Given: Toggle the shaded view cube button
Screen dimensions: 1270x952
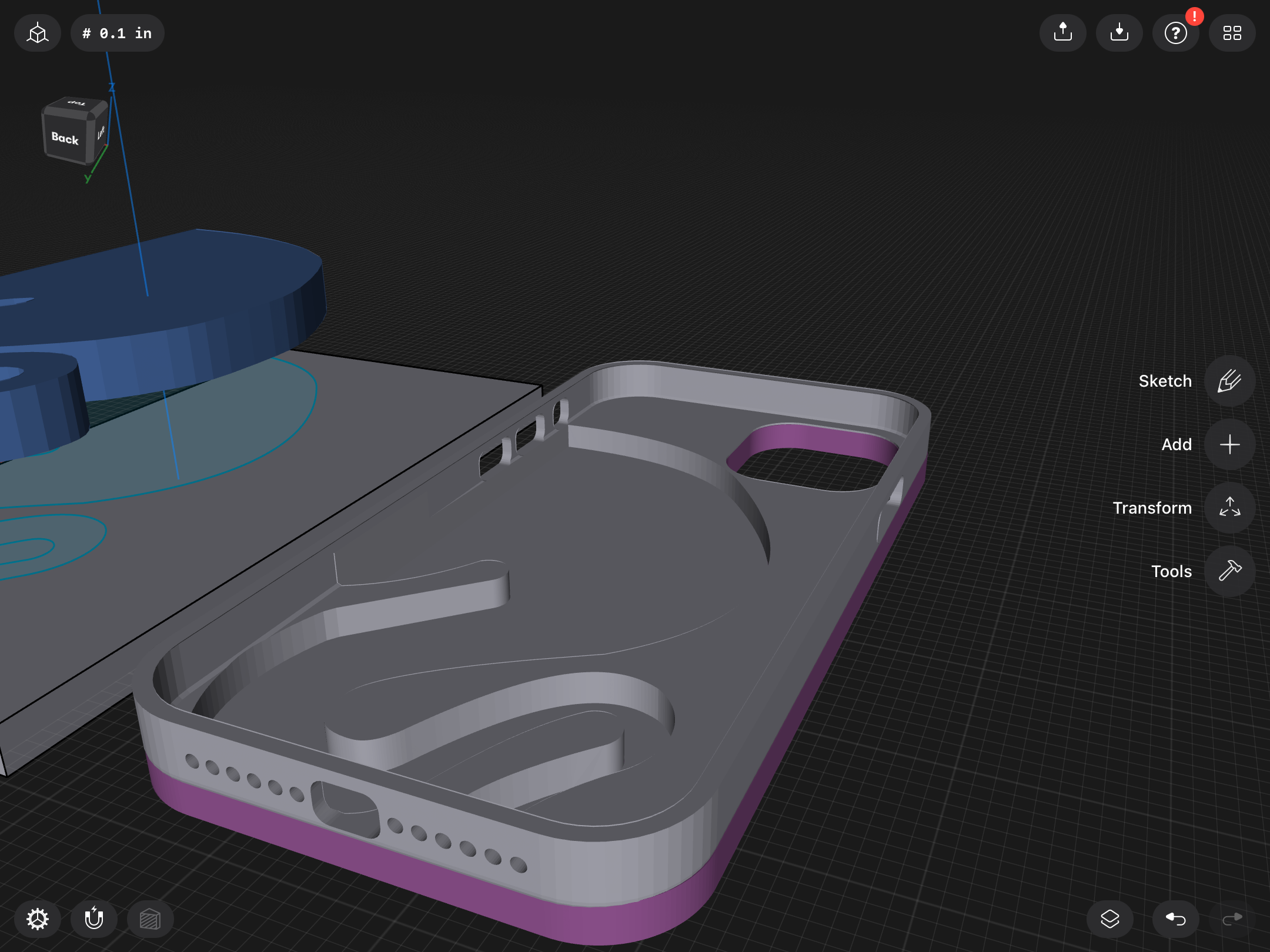Looking at the screenshot, I should [x=150, y=919].
